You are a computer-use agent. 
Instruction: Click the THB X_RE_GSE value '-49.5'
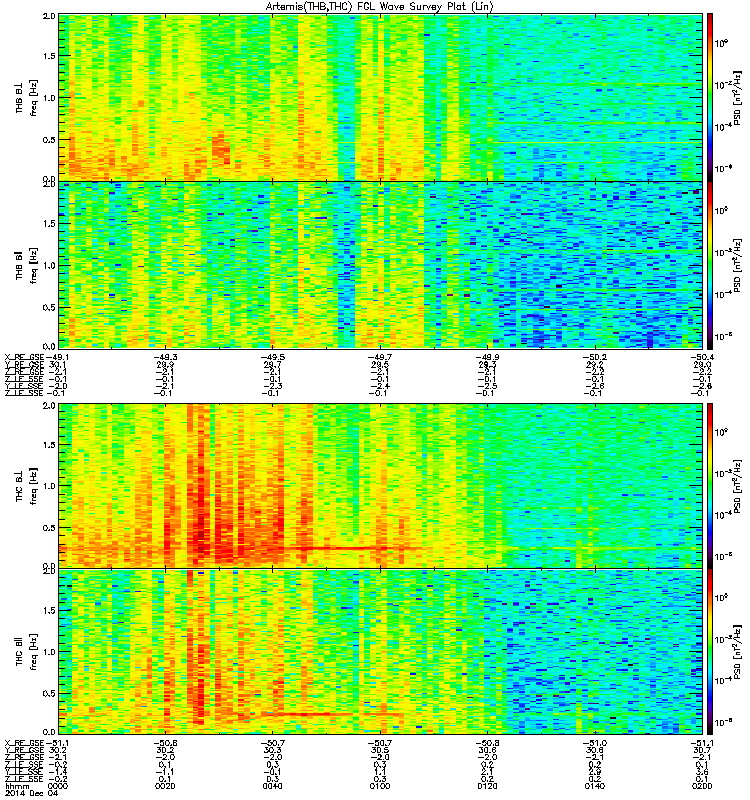(273, 357)
